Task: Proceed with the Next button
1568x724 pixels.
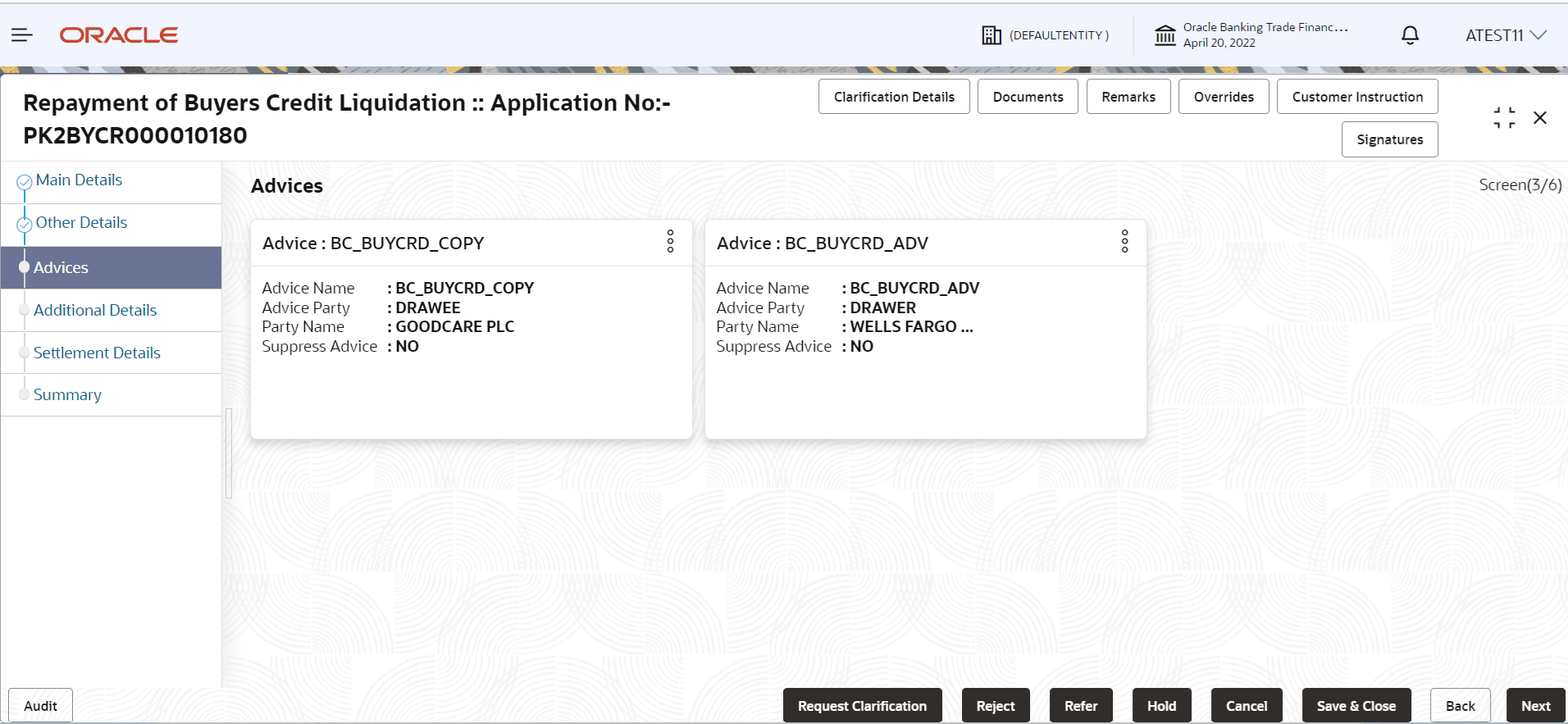Action: 1536,706
